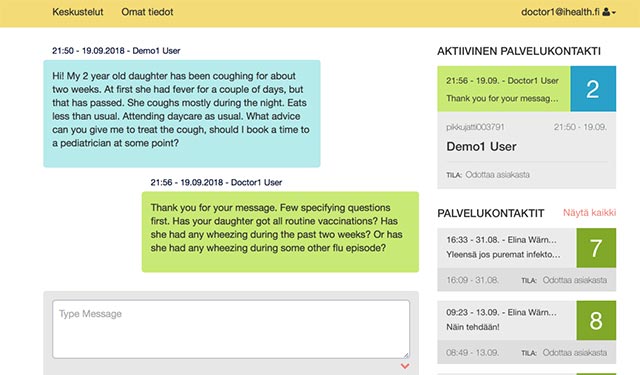Click the Odottaa asiakasta status under Demo1 User

click(x=497, y=175)
